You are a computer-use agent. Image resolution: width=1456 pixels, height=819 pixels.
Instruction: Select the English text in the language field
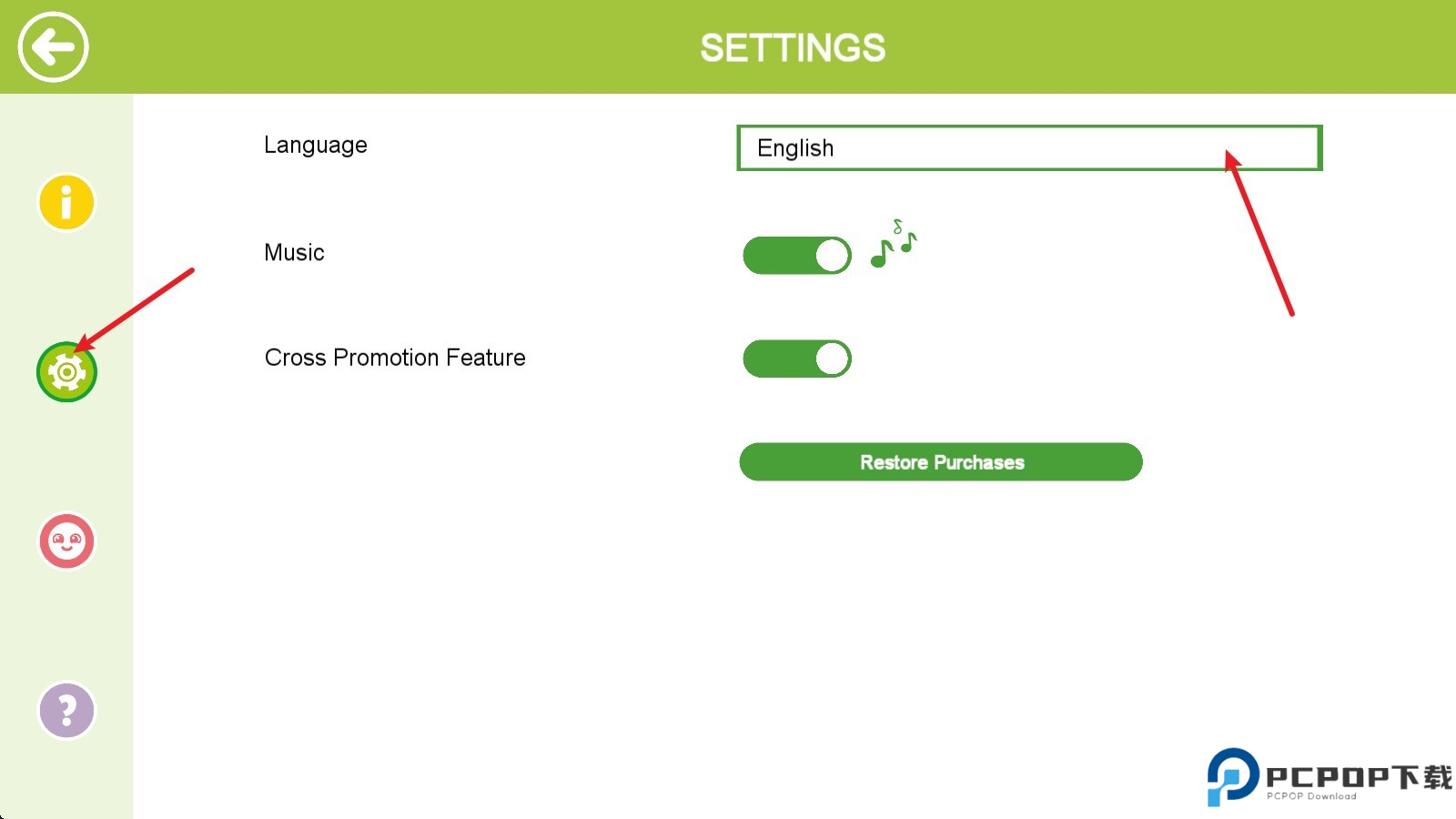(795, 148)
